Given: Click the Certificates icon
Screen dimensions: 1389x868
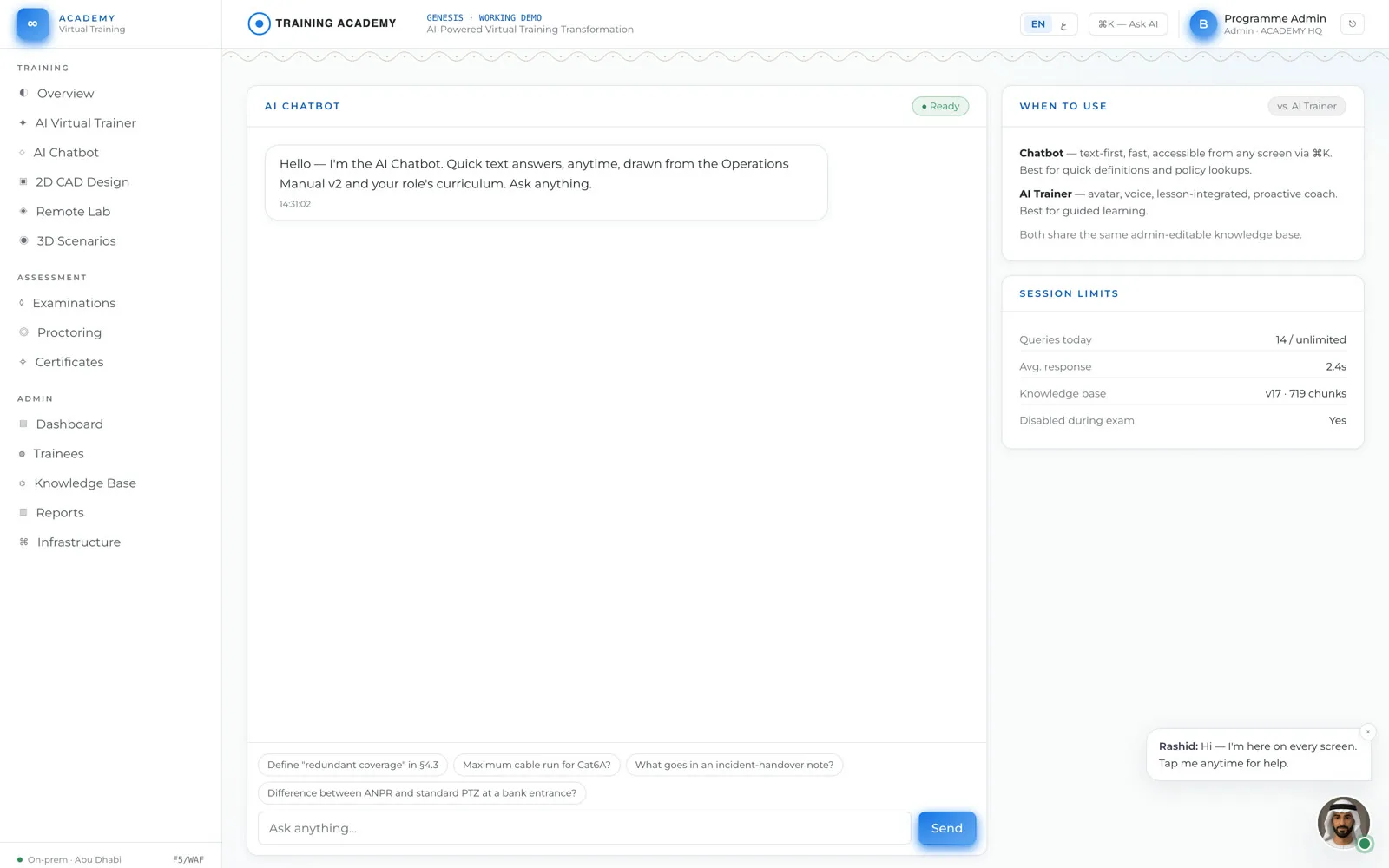Looking at the screenshot, I should pyautogui.click(x=23, y=362).
